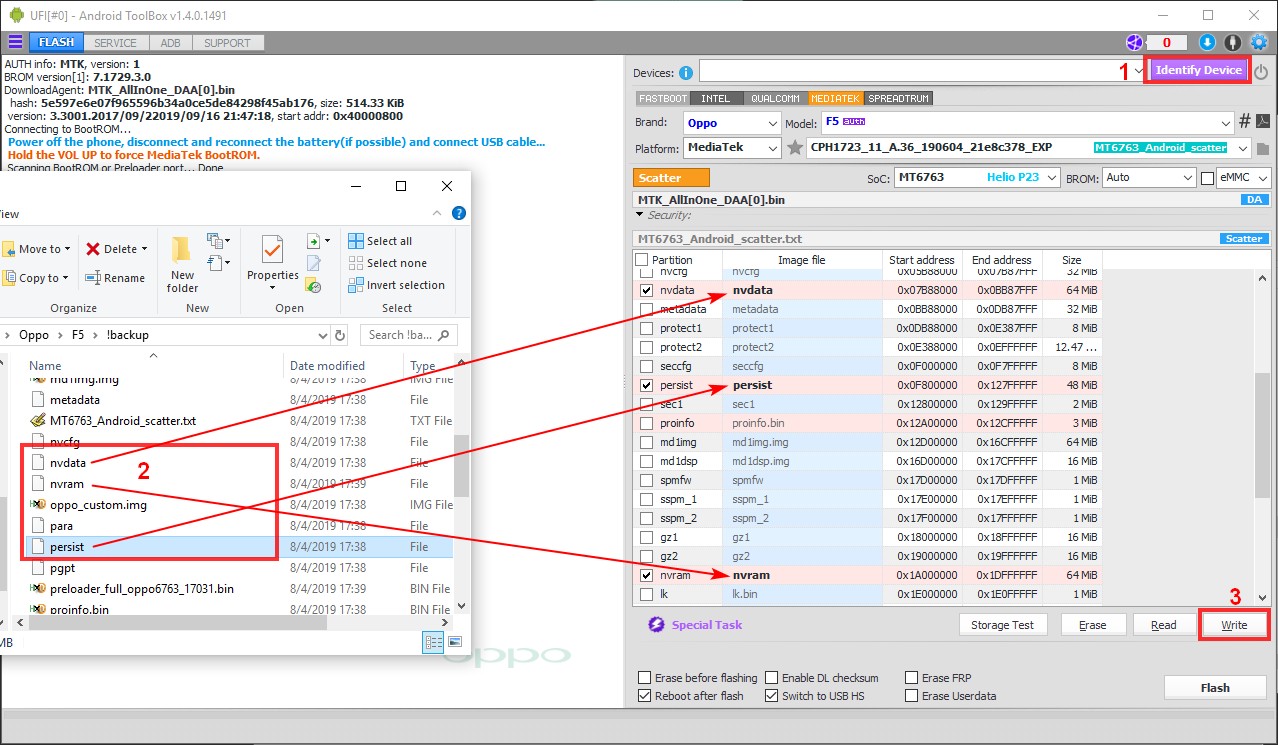Click the Storage Test button
Image resolution: width=1278 pixels, height=745 pixels.
(x=1003, y=624)
